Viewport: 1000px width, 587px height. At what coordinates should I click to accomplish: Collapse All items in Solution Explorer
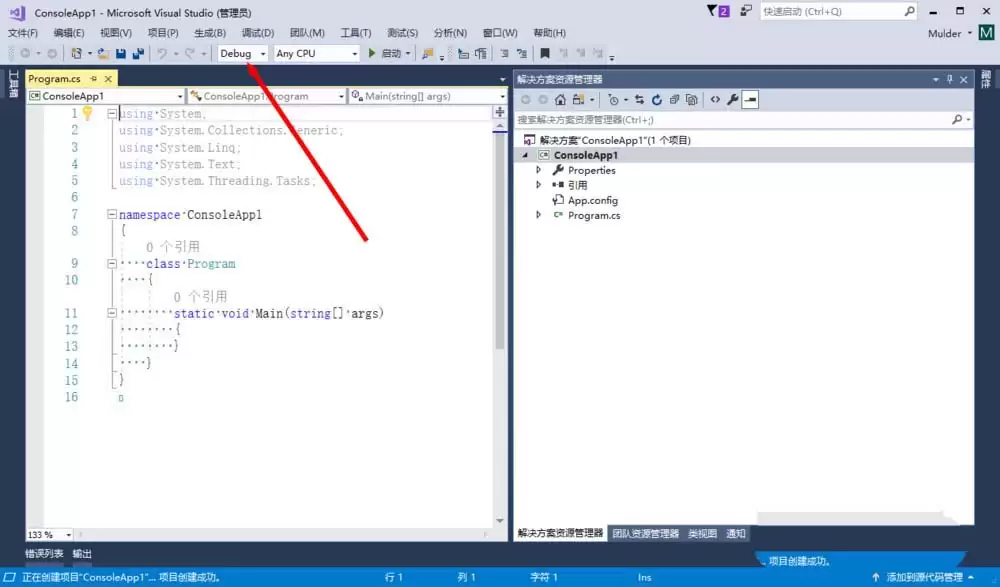(x=674, y=99)
